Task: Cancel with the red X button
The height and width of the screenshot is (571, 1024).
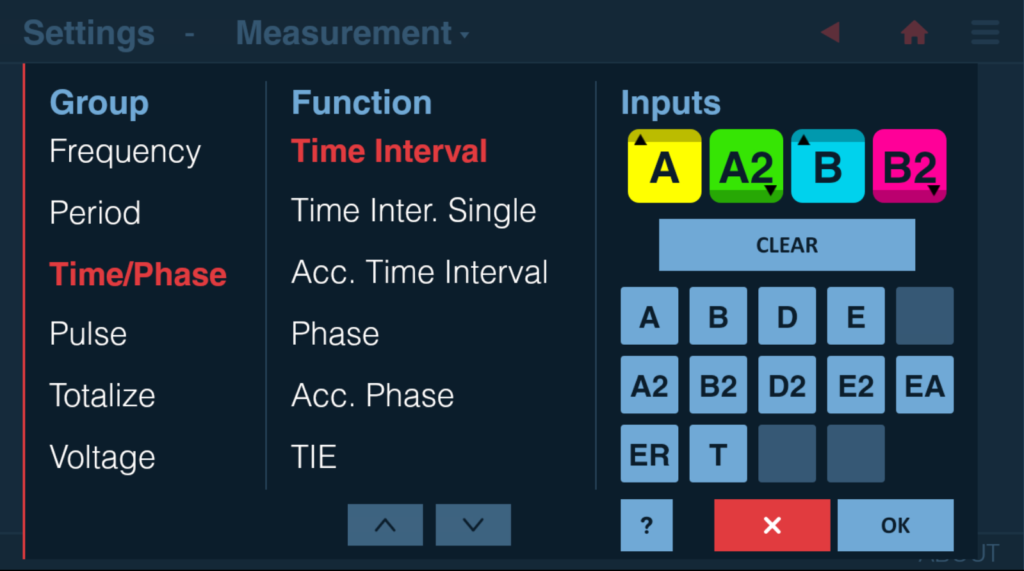Action: tap(772, 525)
